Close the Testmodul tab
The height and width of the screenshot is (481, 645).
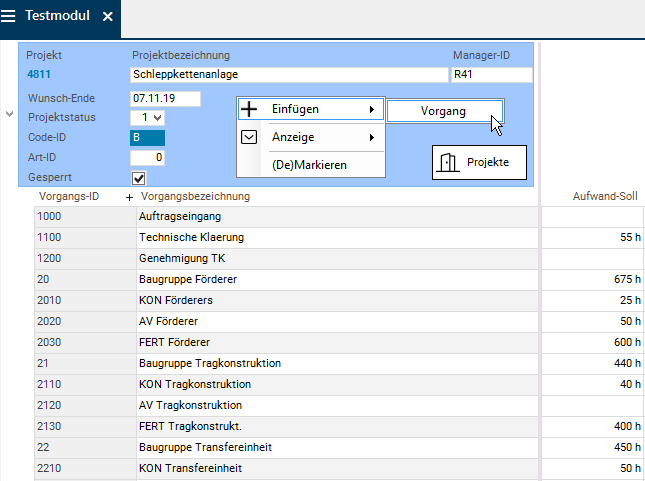click(108, 16)
